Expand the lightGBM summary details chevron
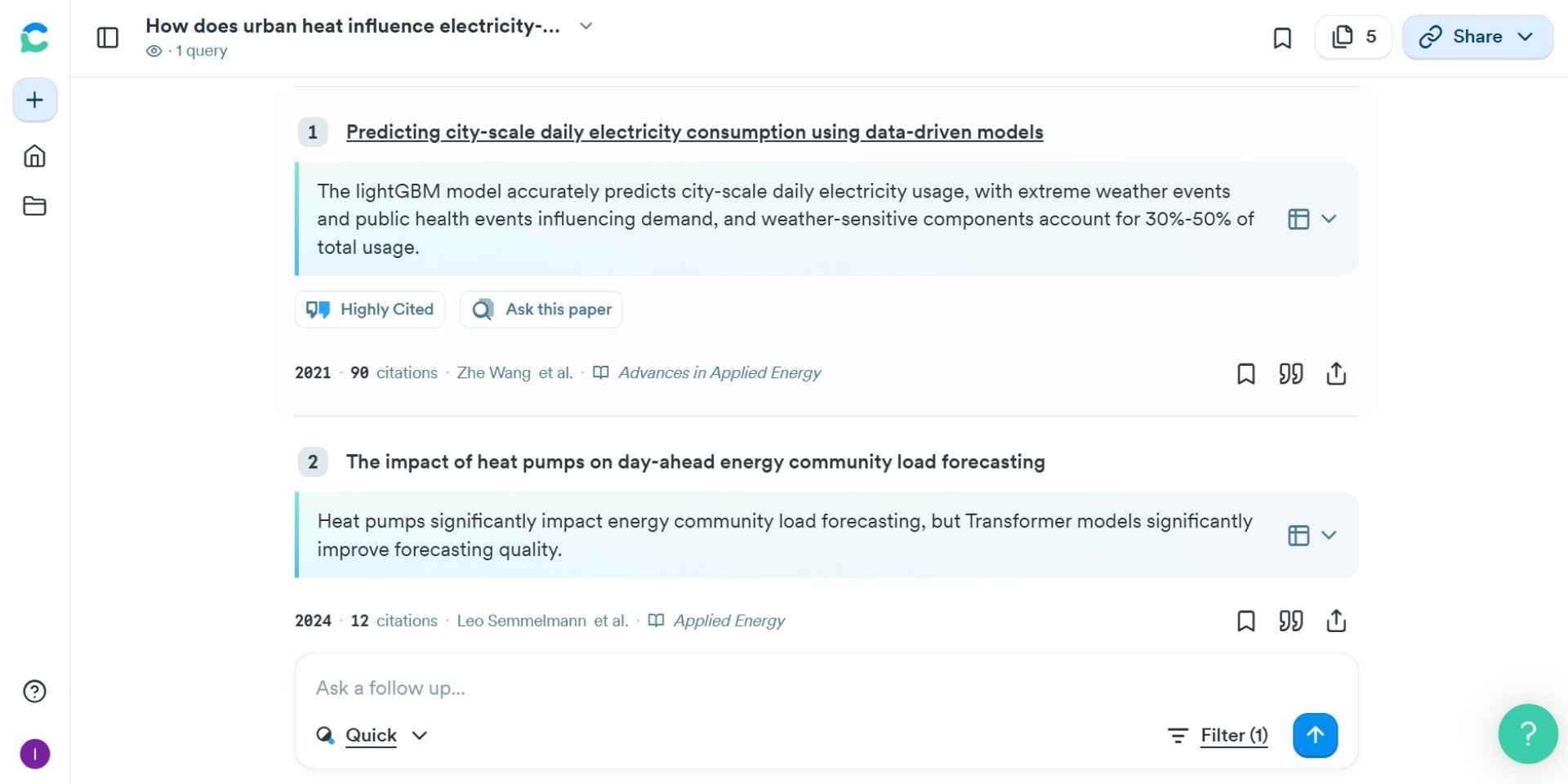 point(1330,219)
